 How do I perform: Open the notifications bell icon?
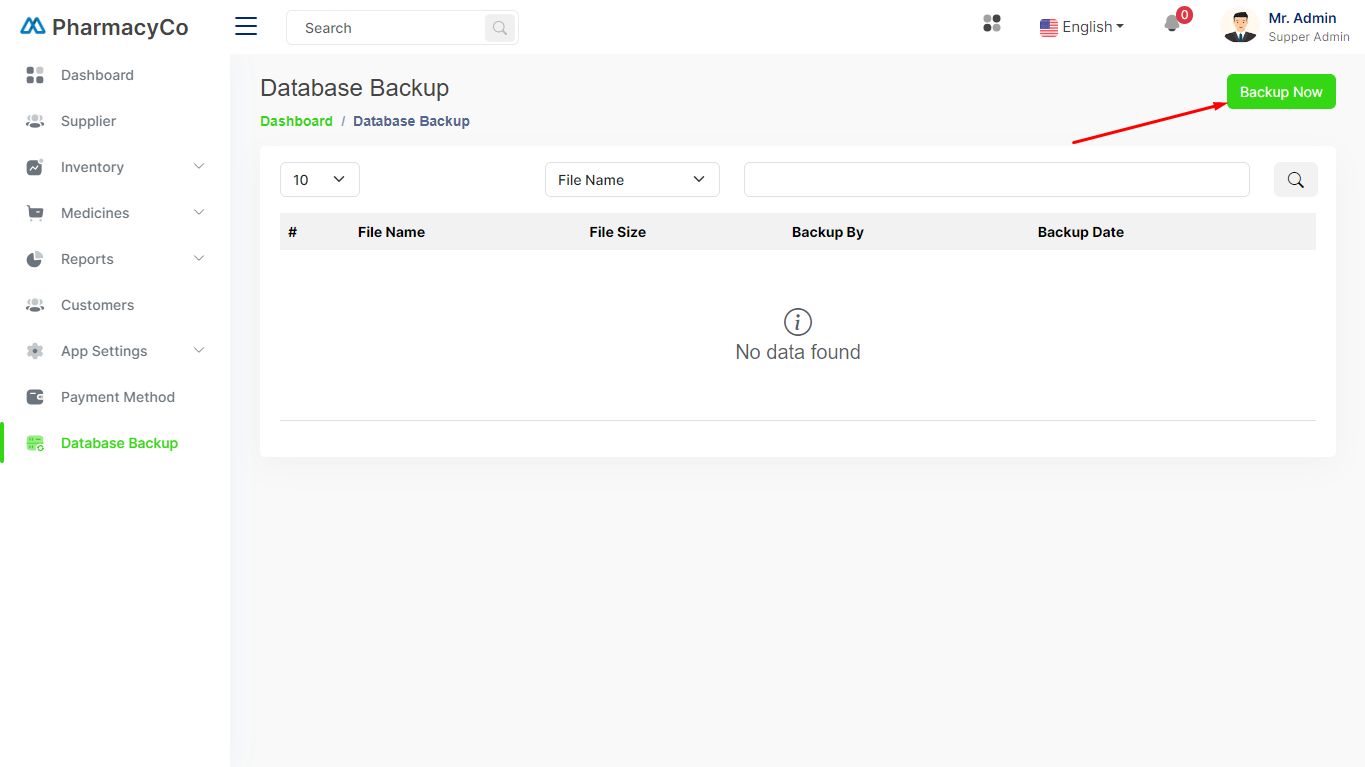1173,25
